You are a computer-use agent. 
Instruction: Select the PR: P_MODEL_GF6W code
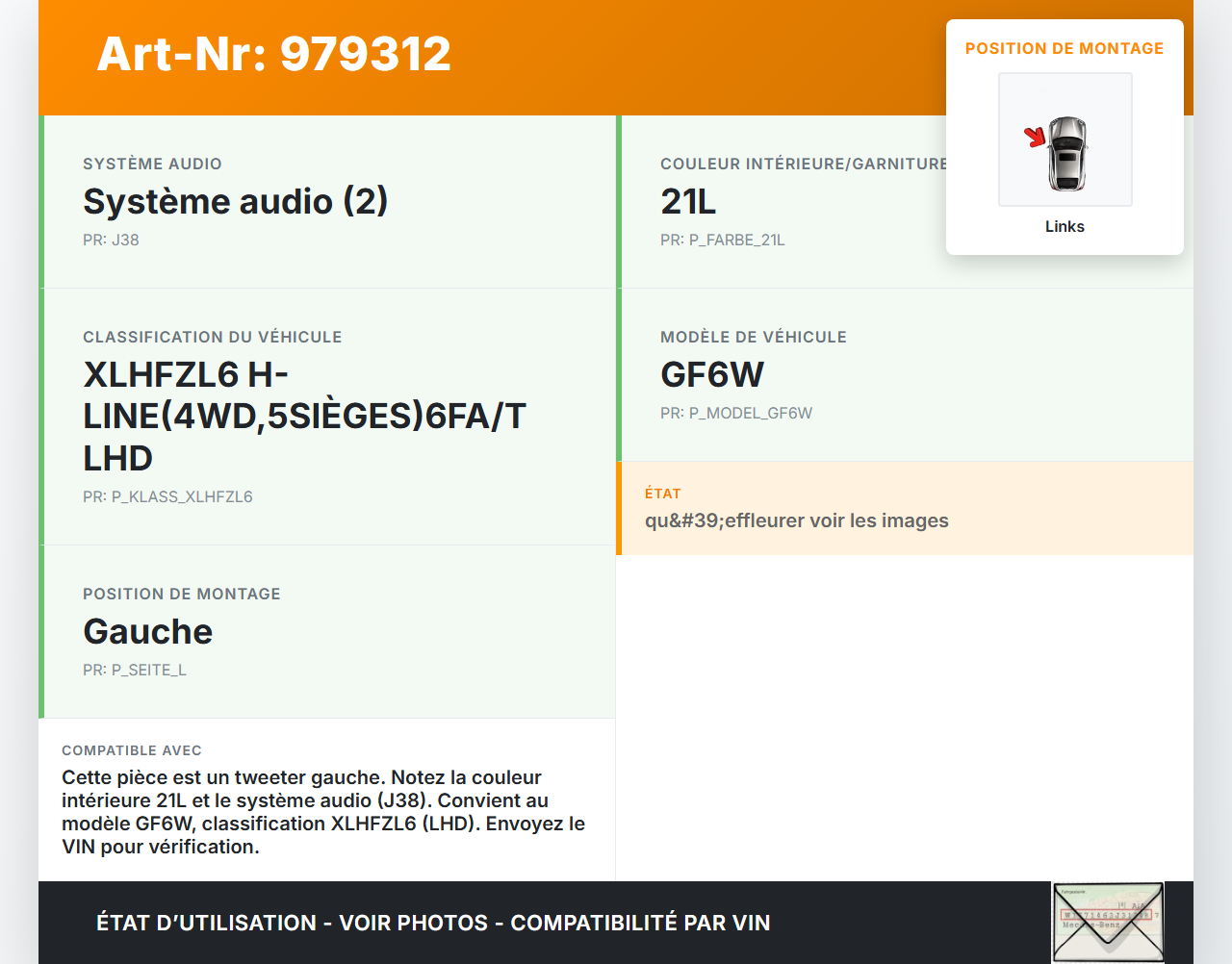(736, 413)
